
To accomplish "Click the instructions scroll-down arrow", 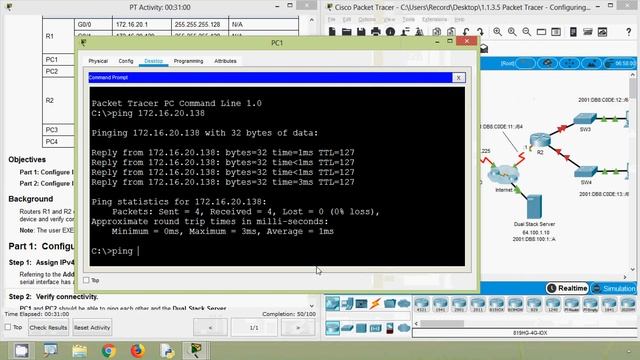I will [x=312, y=306].
